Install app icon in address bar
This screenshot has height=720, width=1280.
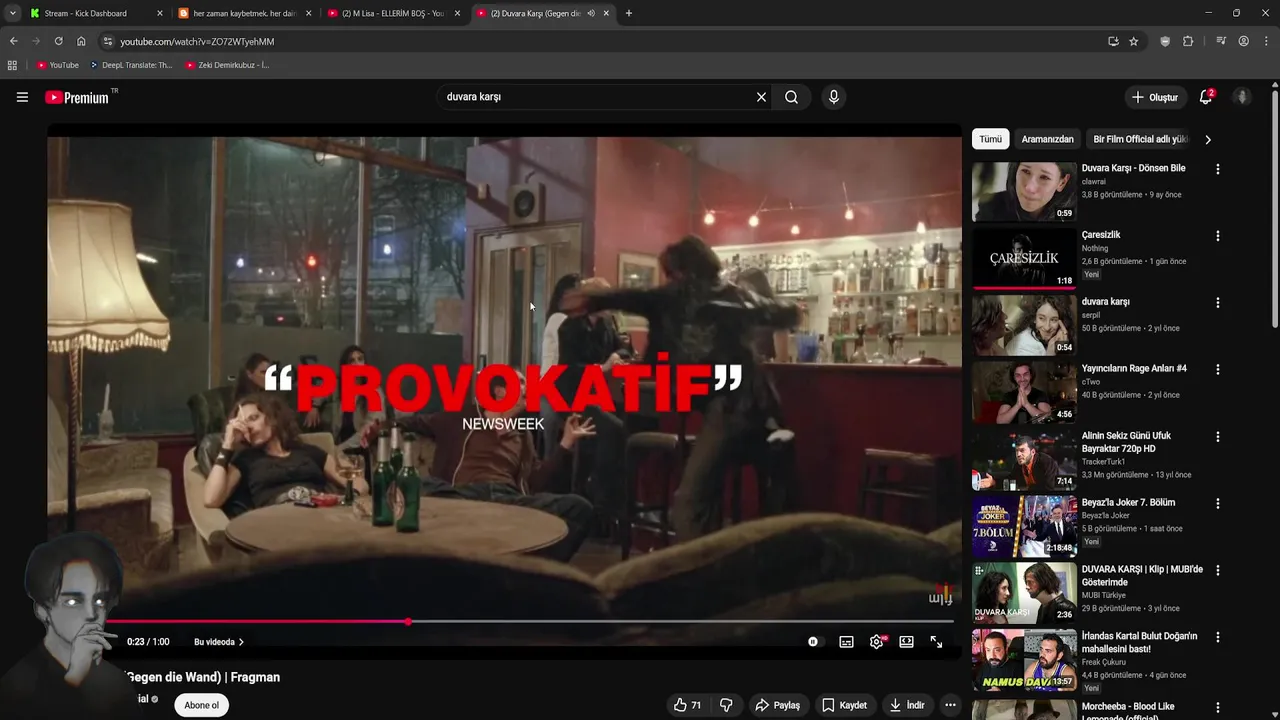(x=1113, y=41)
